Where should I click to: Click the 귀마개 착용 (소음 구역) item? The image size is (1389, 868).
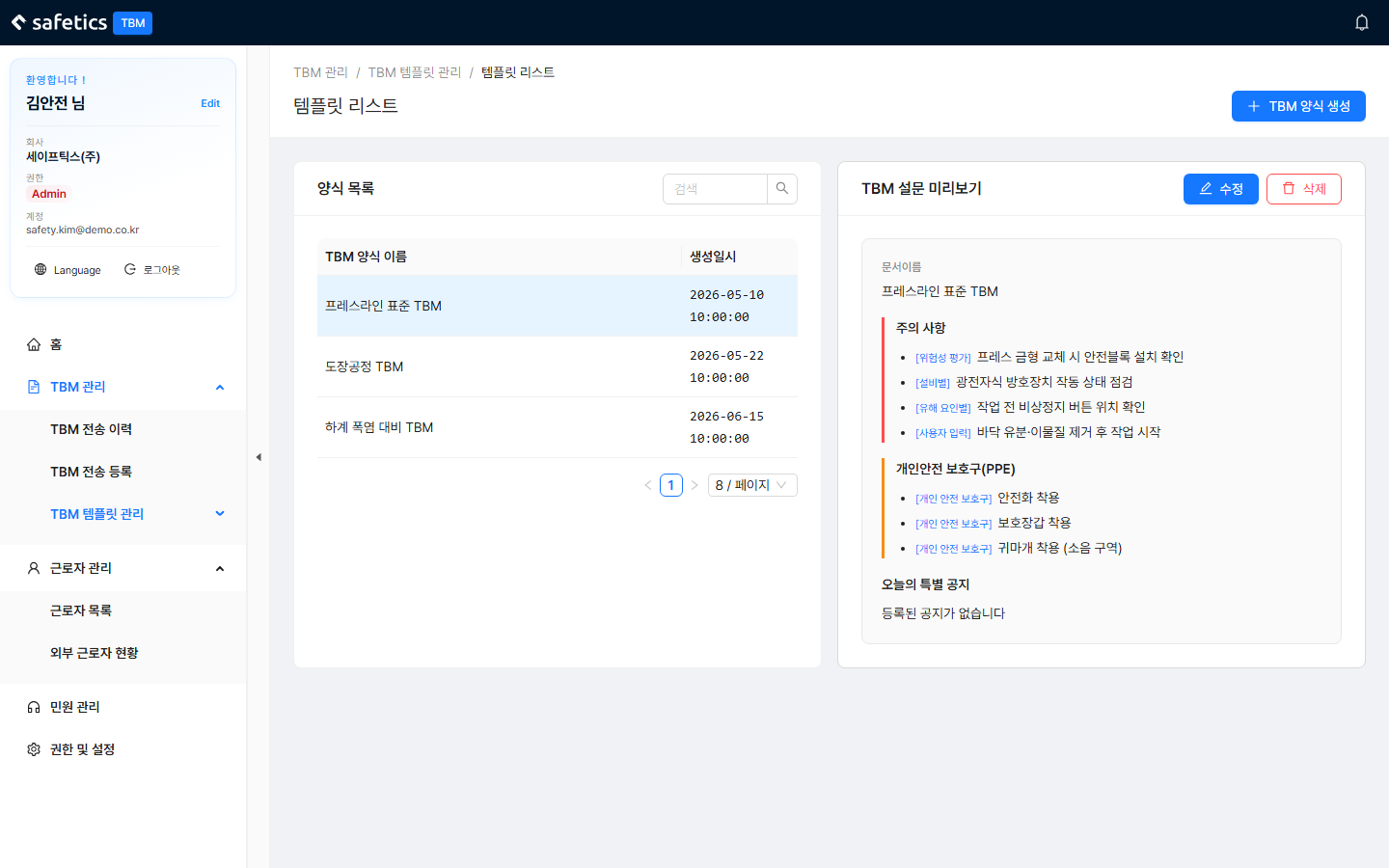point(1060,548)
